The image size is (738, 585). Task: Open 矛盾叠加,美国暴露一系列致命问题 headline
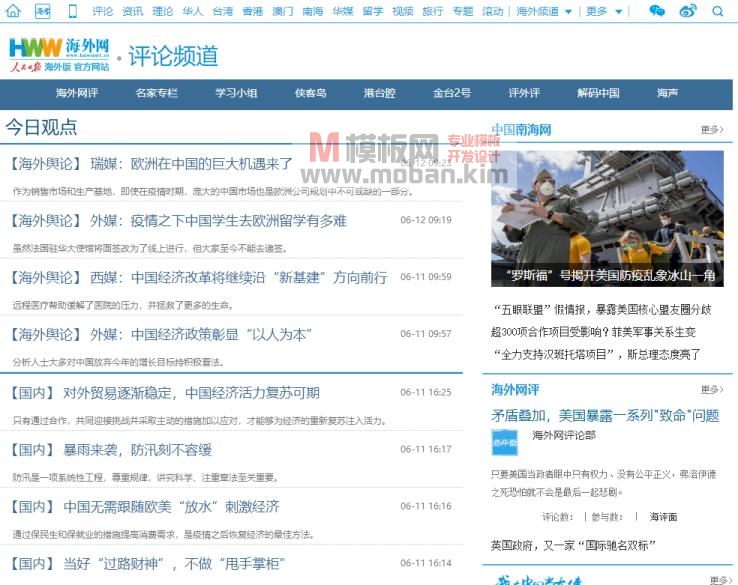(605, 416)
